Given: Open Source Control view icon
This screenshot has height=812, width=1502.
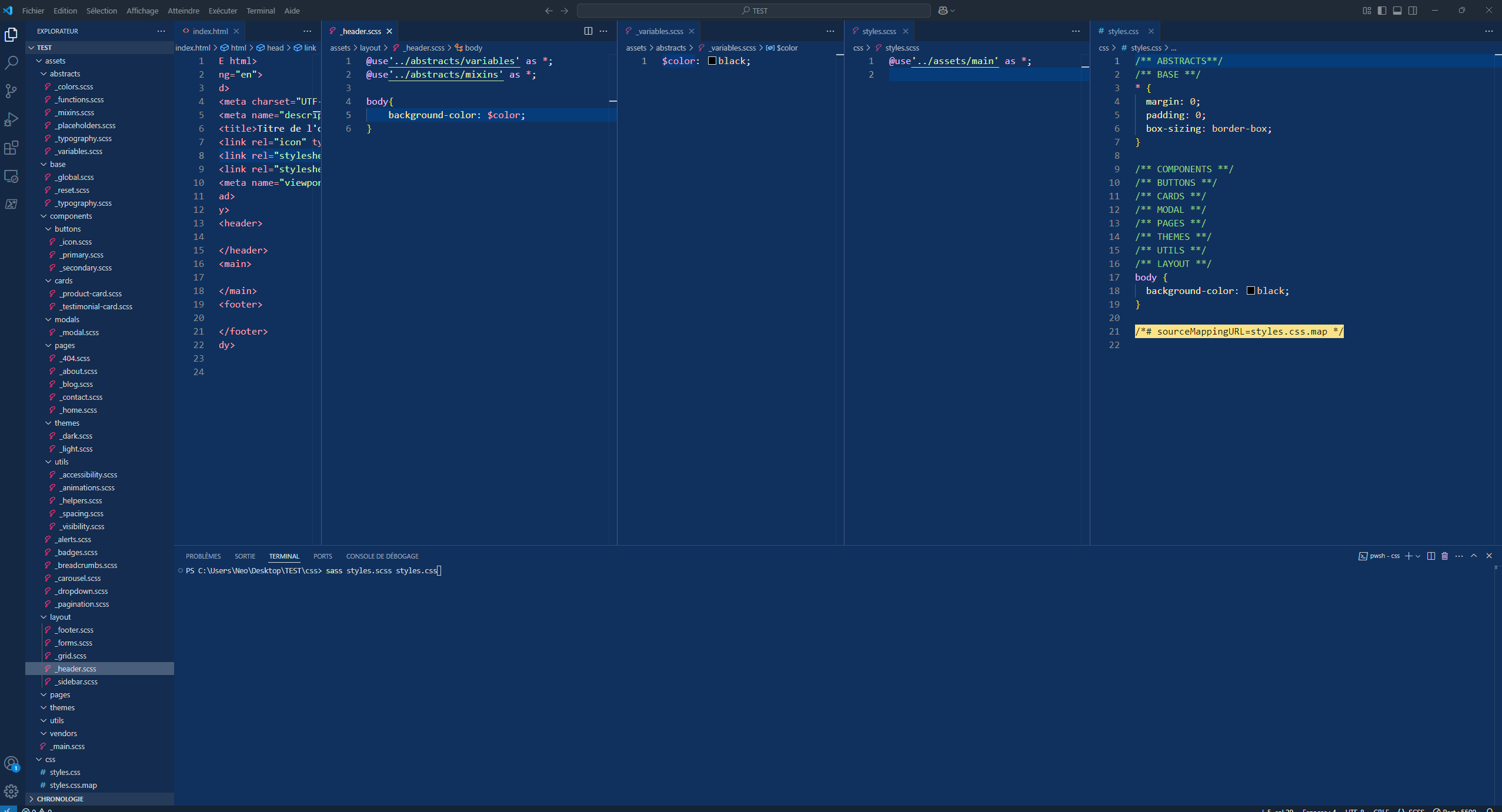Looking at the screenshot, I should (11, 91).
